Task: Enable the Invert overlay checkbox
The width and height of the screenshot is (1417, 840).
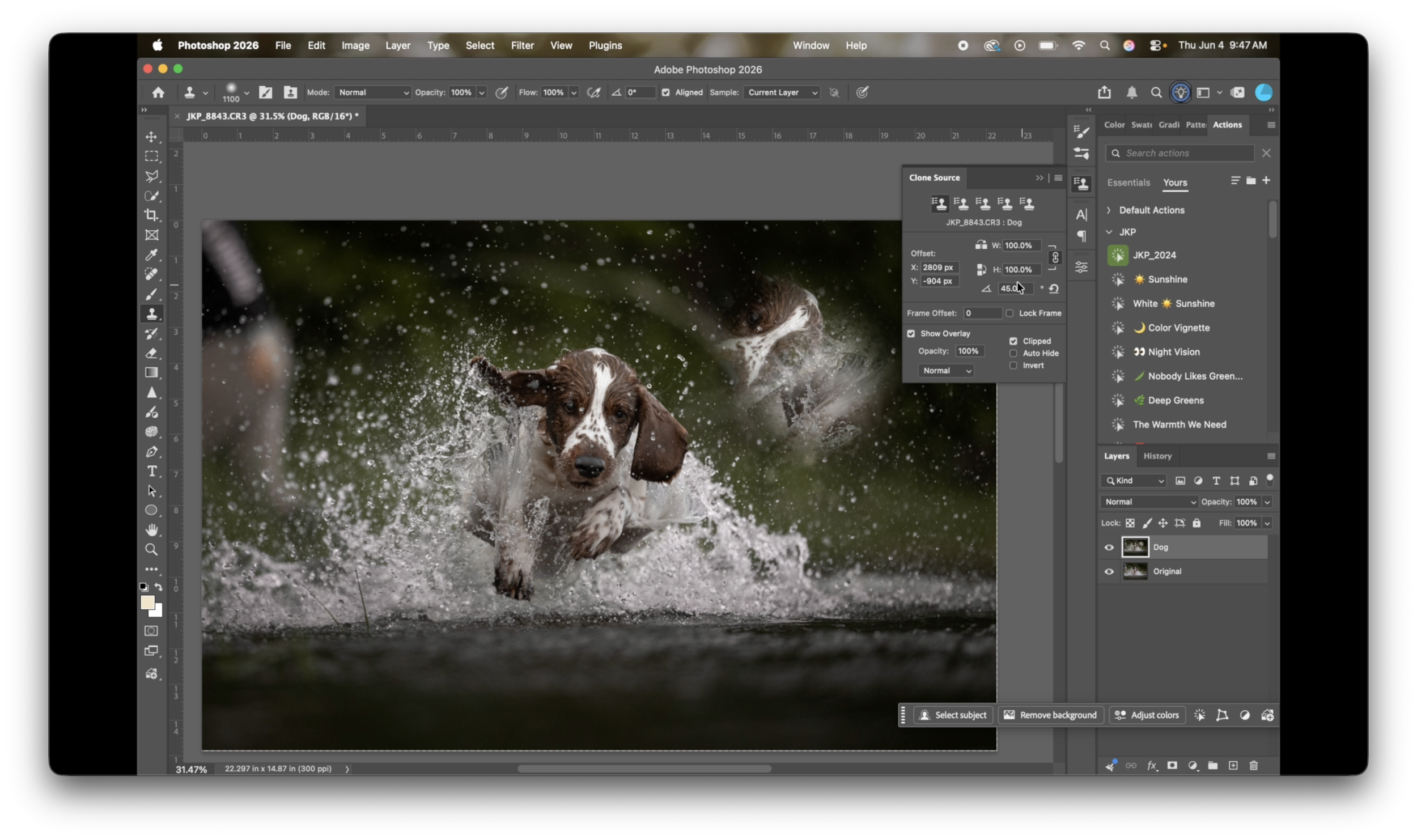Action: pos(1013,366)
